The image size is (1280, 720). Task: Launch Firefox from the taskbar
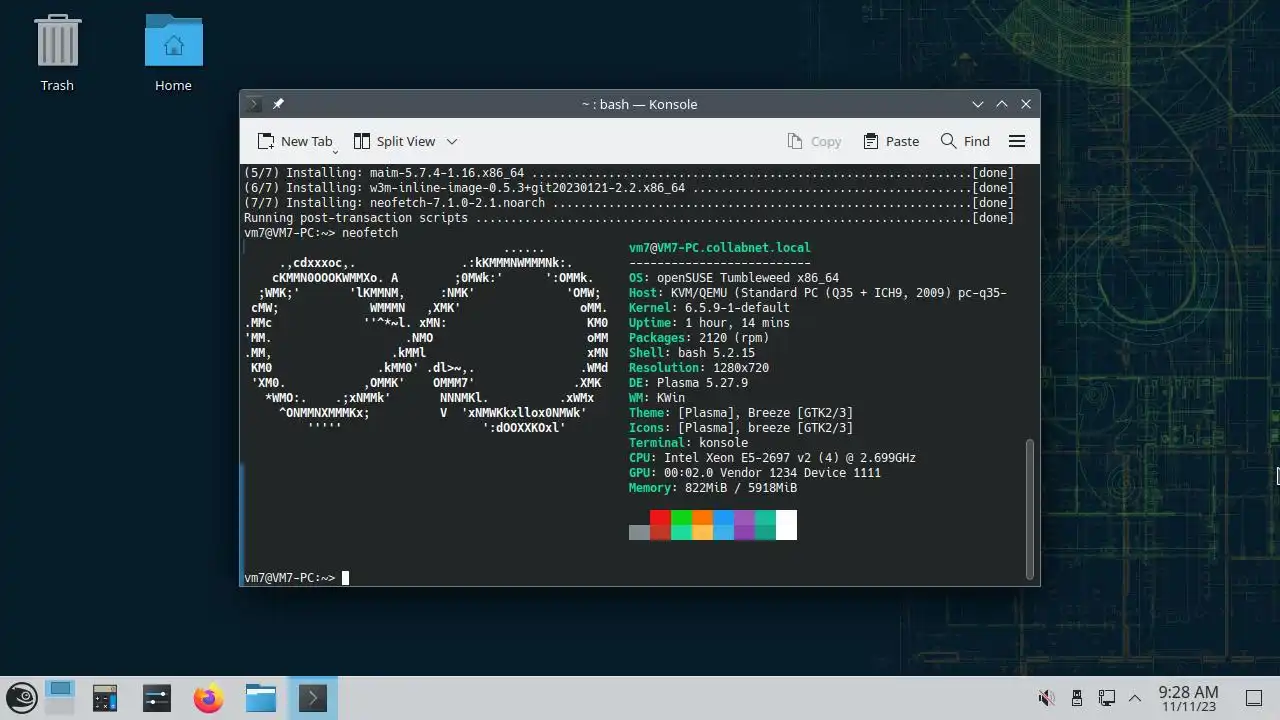pos(209,697)
